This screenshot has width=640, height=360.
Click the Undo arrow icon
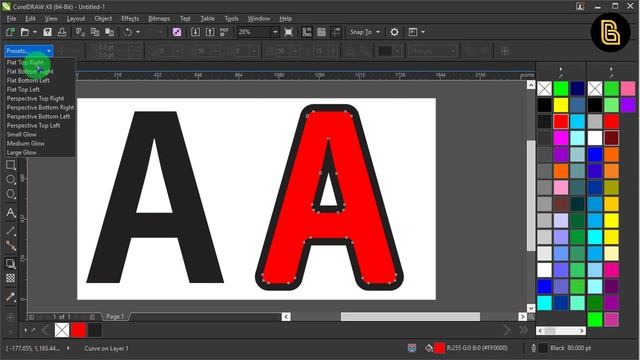pyautogui.click(x=128, y=32)
